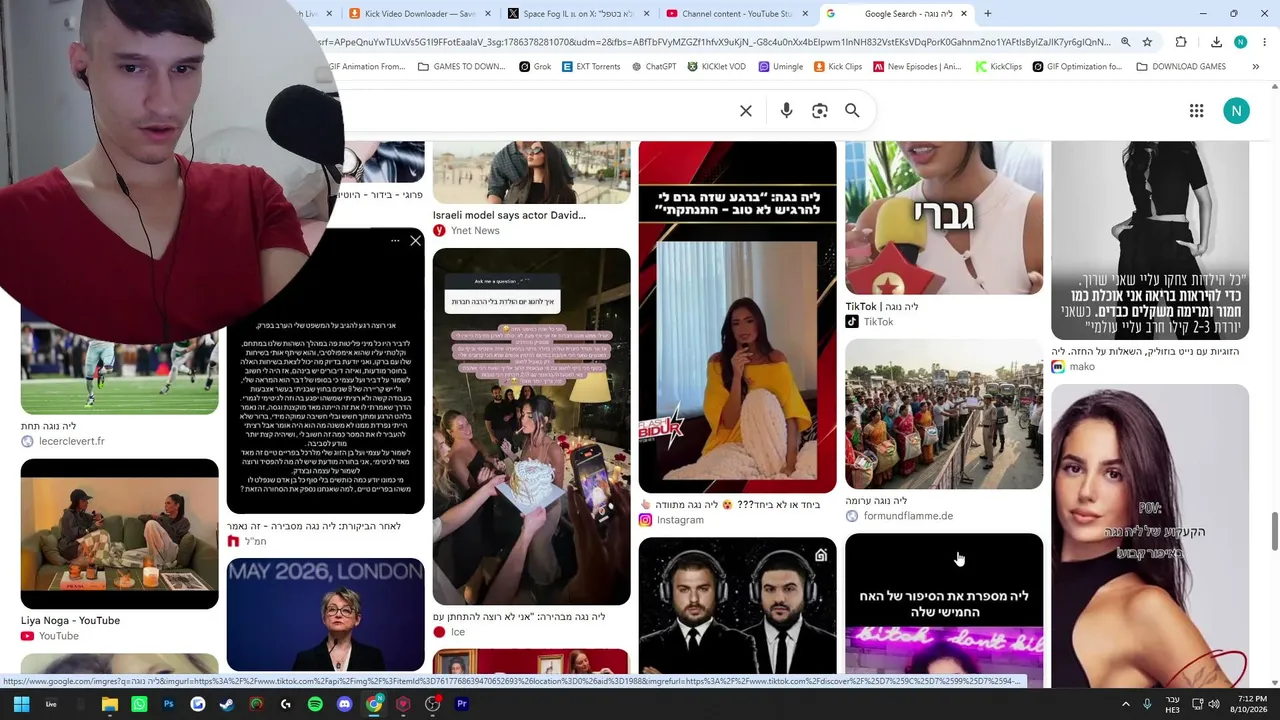Open Discord from the taskbar
Image resolution: width=1280 pixels, height=720 pixels.
344,704
